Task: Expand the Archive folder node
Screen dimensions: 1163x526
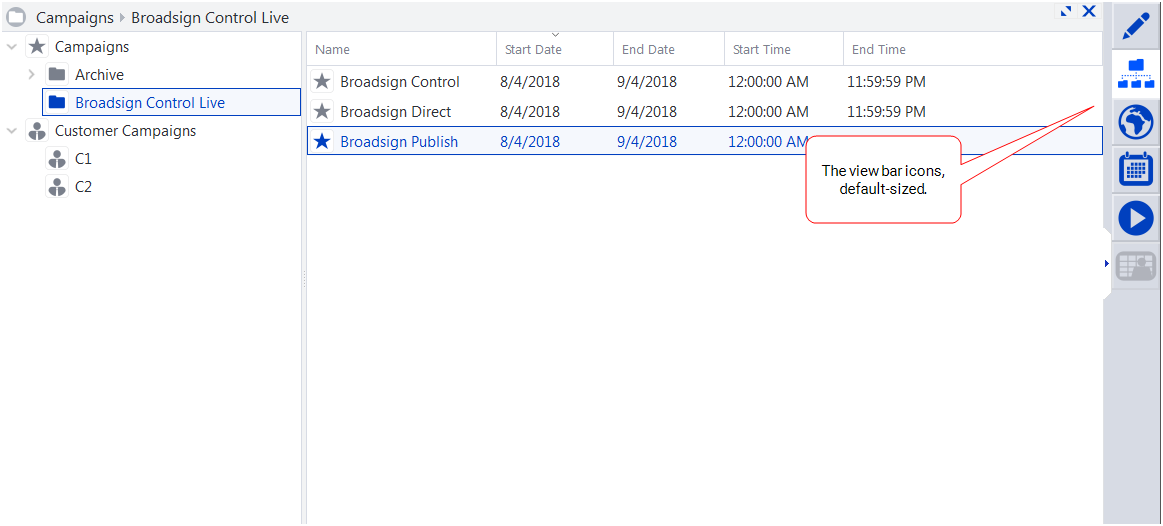Action: 31,74
